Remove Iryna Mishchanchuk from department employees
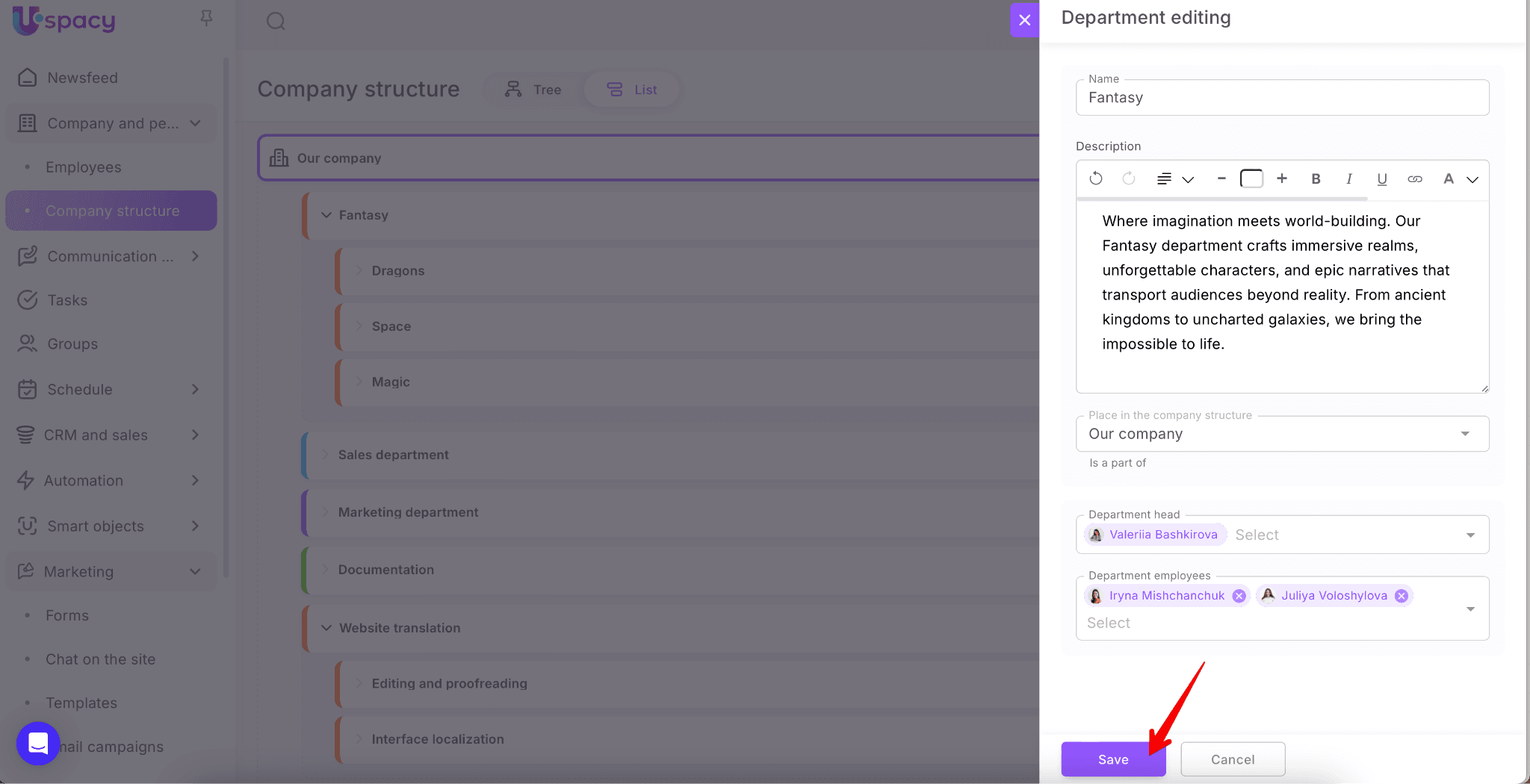Screen dimensions: 1530x784 point(1239,596)
